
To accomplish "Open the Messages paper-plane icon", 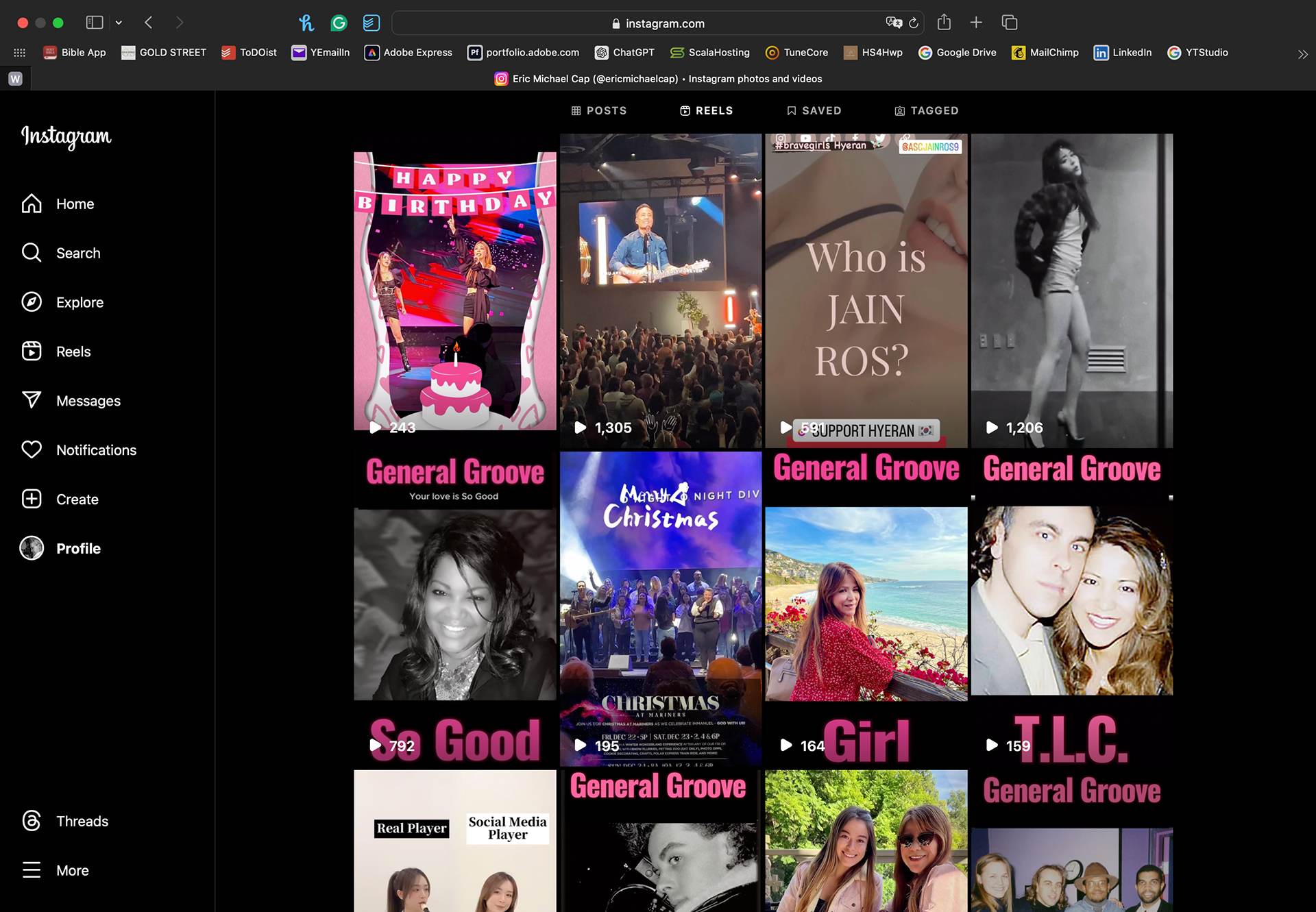I will click(x=32, y=401).
